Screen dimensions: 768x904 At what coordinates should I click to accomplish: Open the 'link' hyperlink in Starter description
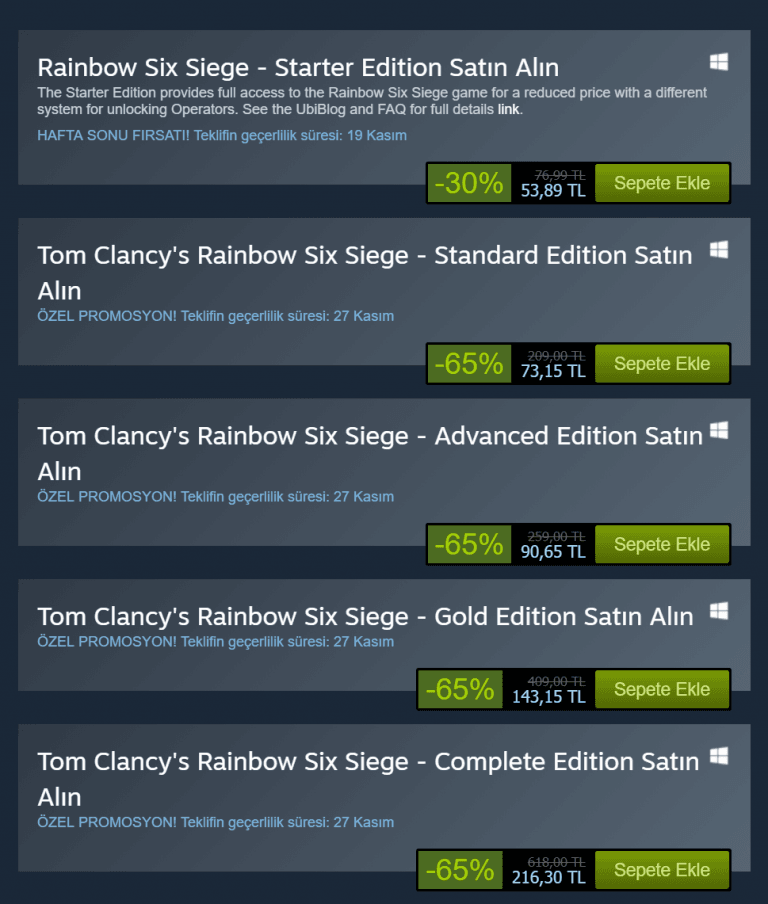tap(509, 110)
